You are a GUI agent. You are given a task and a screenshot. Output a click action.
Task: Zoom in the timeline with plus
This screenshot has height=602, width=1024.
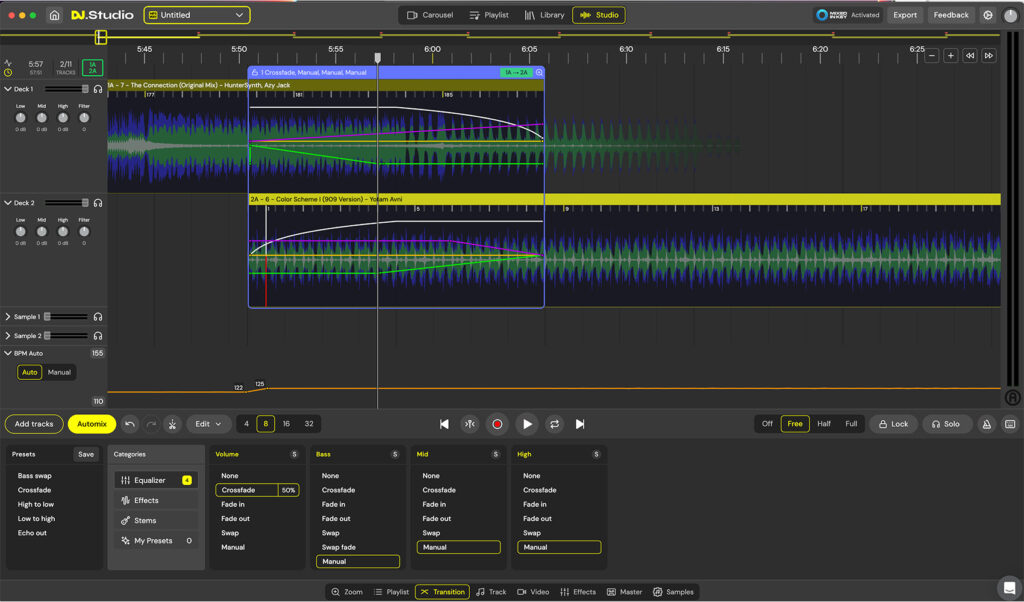click(x=951, y=55)
